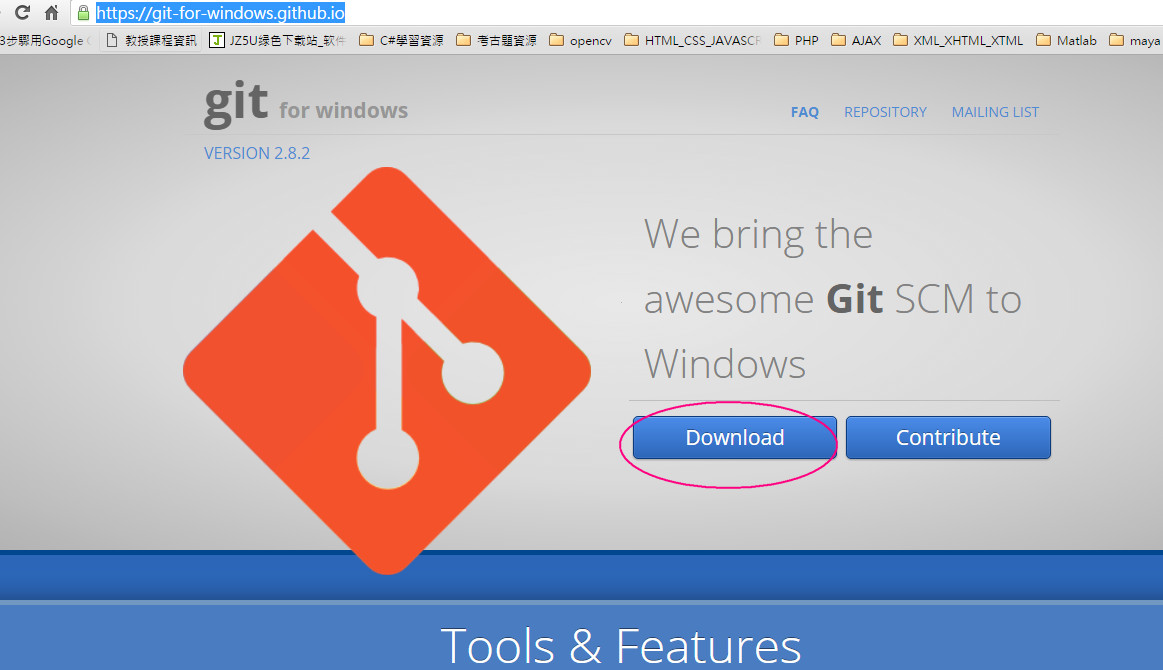Click the green secure padlock icon
The height and width of the screenshot is (670, 1163).
pos(83,13)
